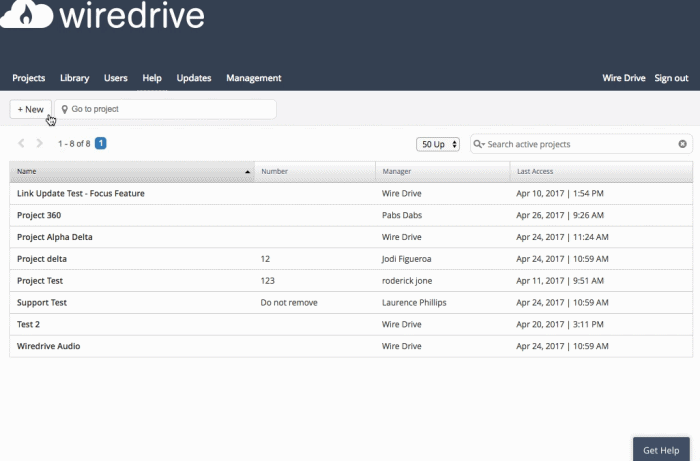
Task: Open search options magnifier icon
Action: (479, 144)
